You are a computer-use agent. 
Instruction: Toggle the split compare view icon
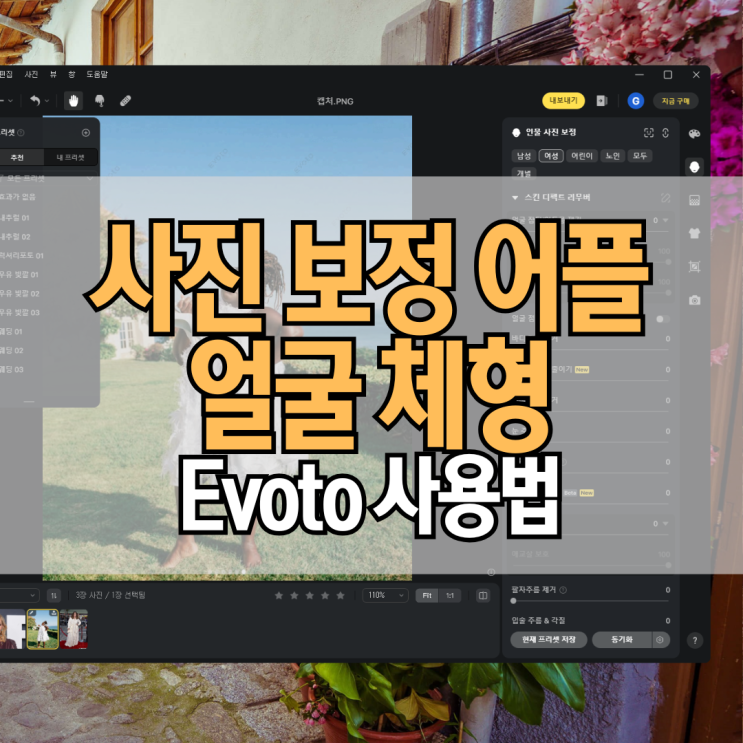[x=483, y=595]
